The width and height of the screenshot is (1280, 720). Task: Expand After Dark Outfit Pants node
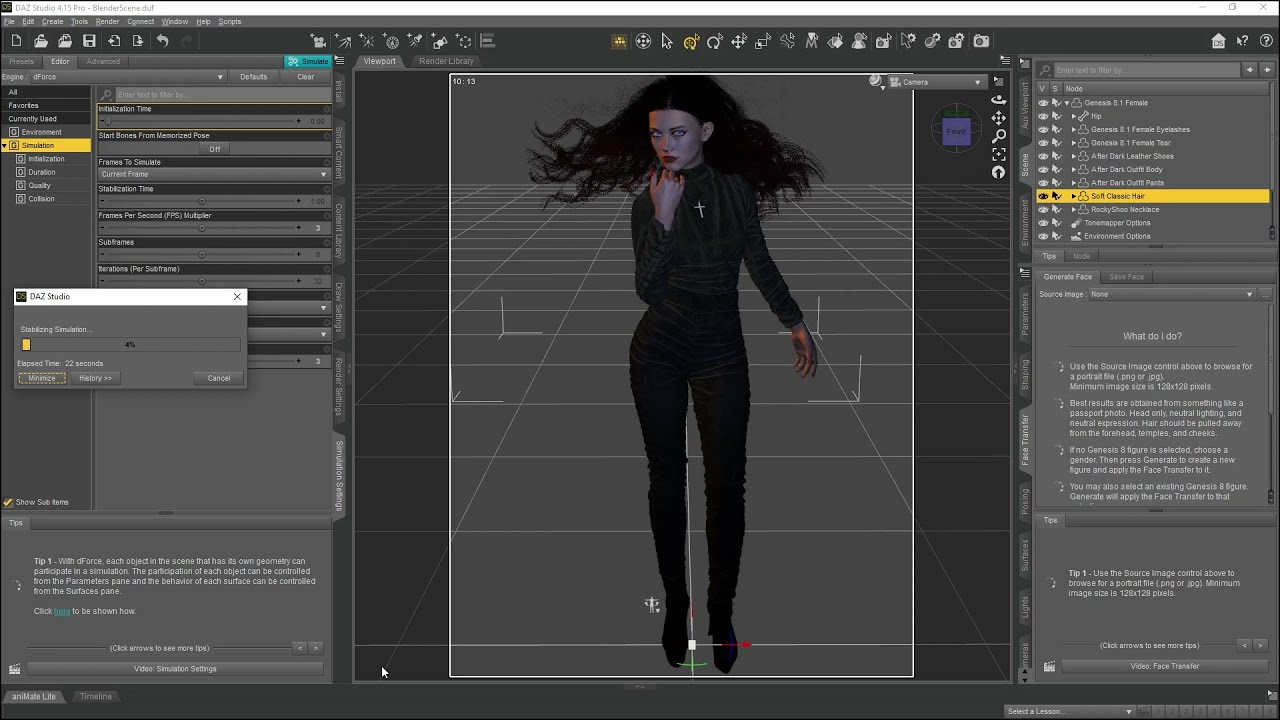1074,183
